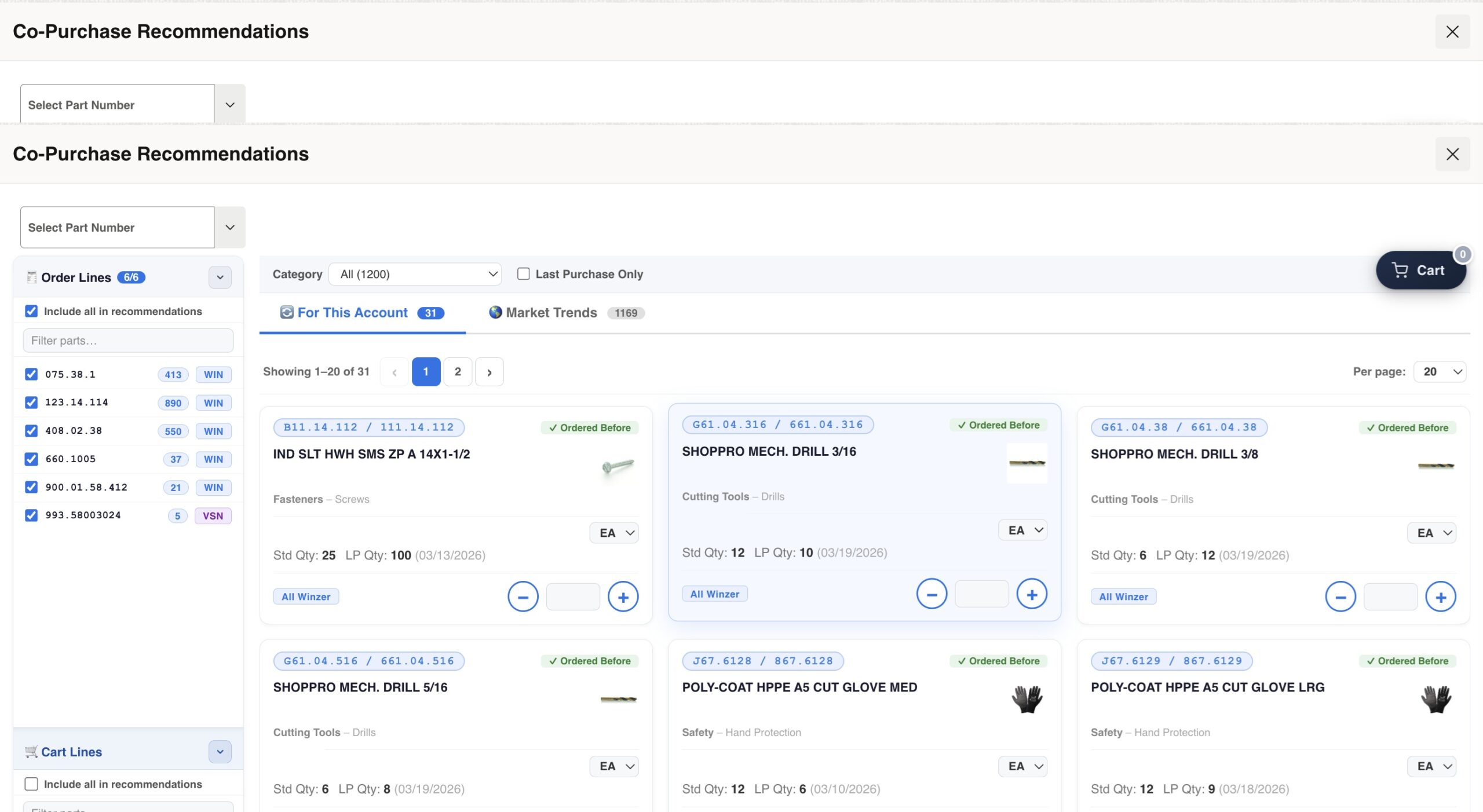
Task: Click the DRILL 3/16 product thumbnail
Action: tap(1027, 463)
